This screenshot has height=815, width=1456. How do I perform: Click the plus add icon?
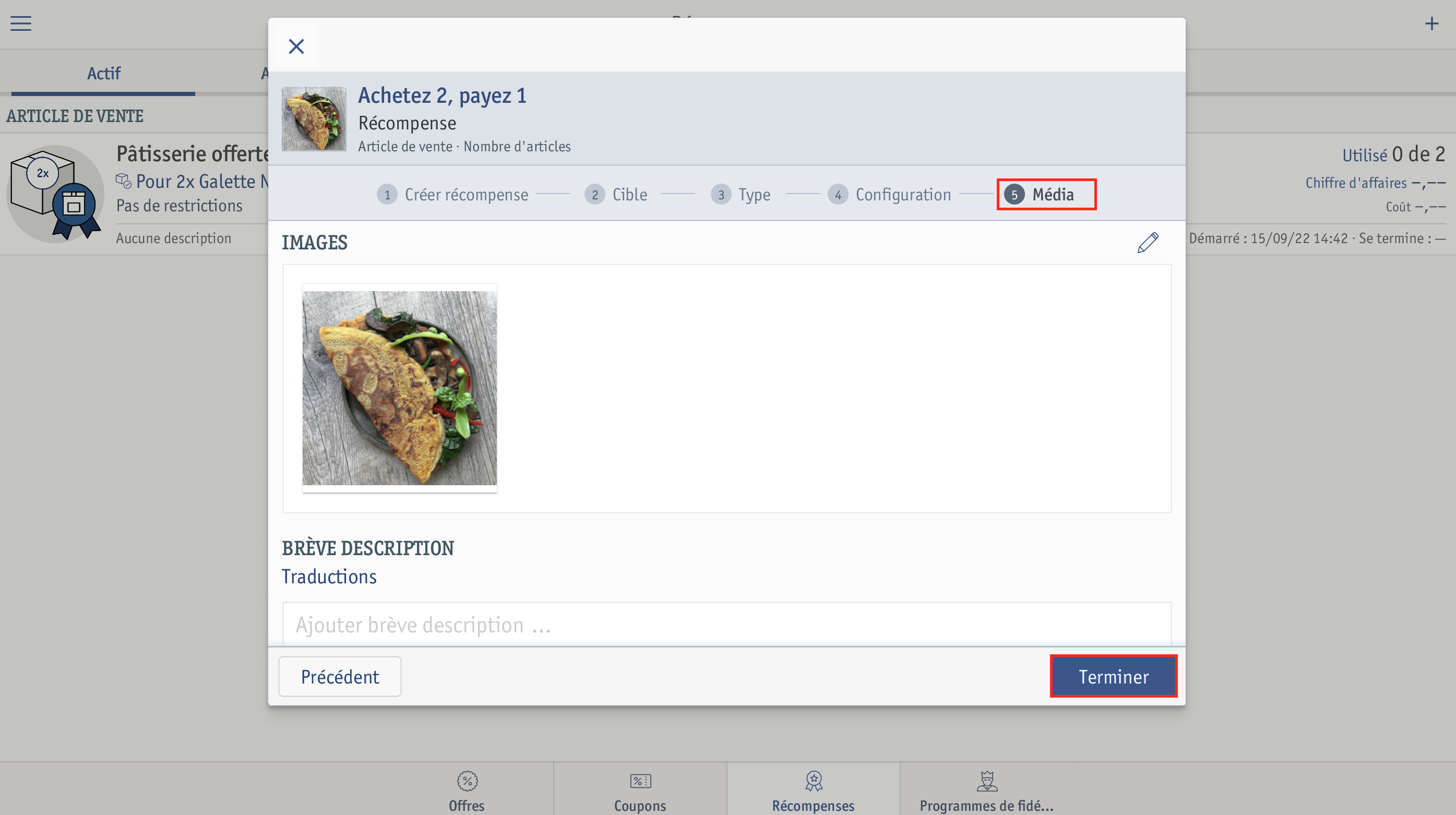pos(1431,23)
